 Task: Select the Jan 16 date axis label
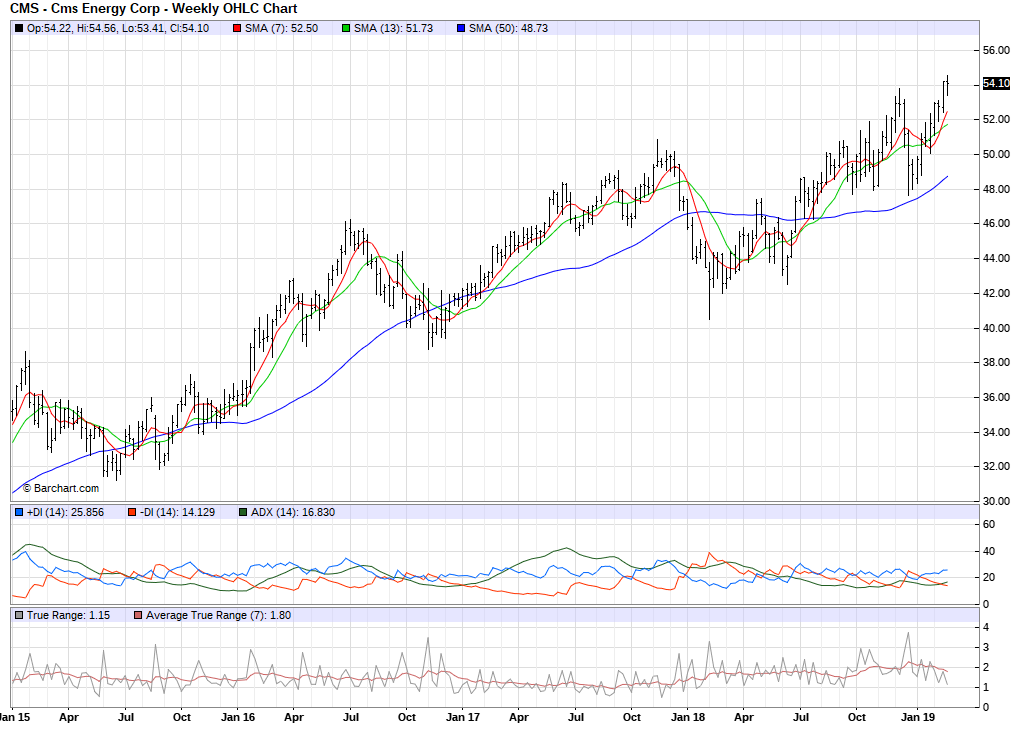[x=237, y=717]
